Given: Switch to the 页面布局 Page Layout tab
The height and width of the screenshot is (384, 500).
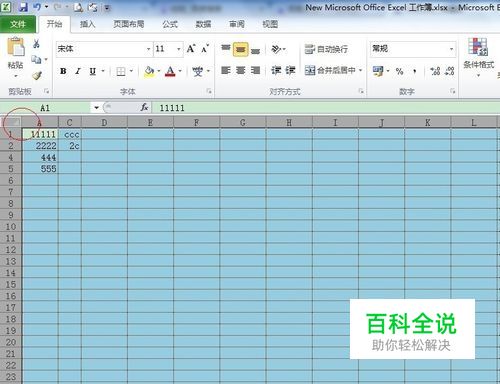Looking at the screenshot, I should click(x=129, y=24).
